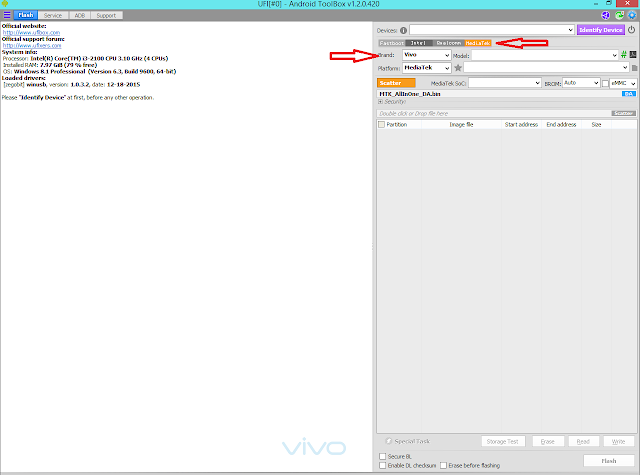Open the eMMC storage type dropdown
Image resolution: width=640 pixels, height=475 pixels.
point(623,83)
